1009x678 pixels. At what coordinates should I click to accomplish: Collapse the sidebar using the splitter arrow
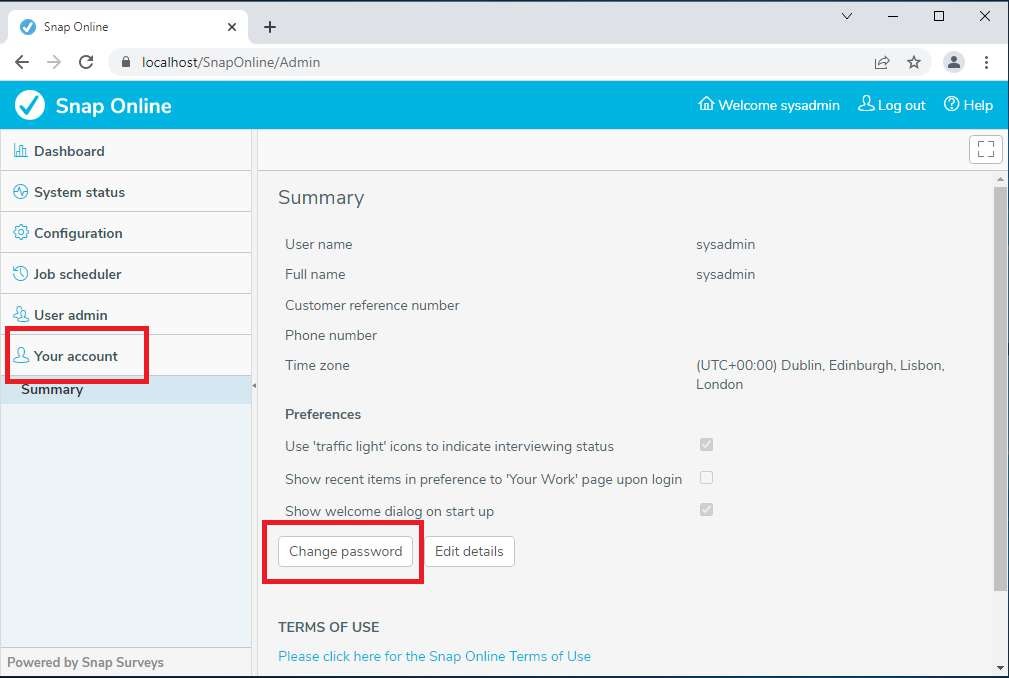point(254,386)
